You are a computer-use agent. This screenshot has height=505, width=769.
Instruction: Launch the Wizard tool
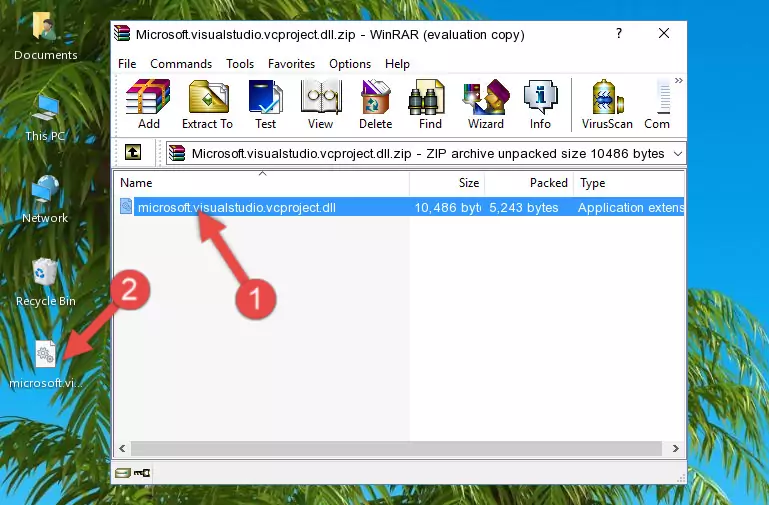[x=486, y=104]
